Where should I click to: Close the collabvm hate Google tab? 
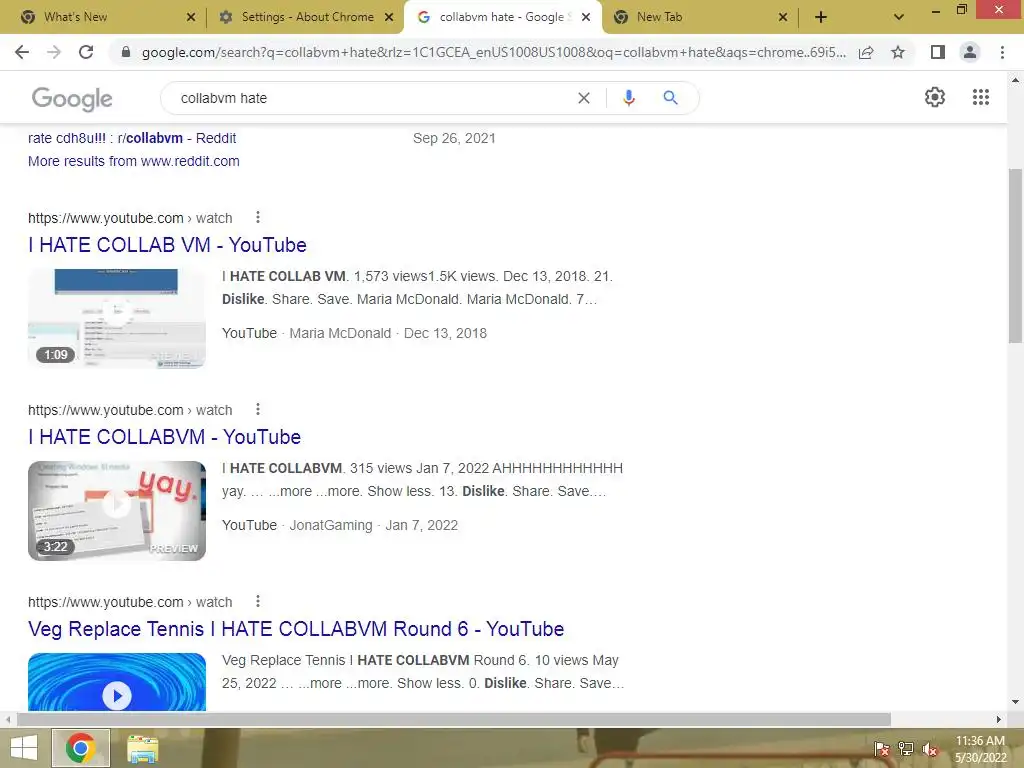point(586,17)
